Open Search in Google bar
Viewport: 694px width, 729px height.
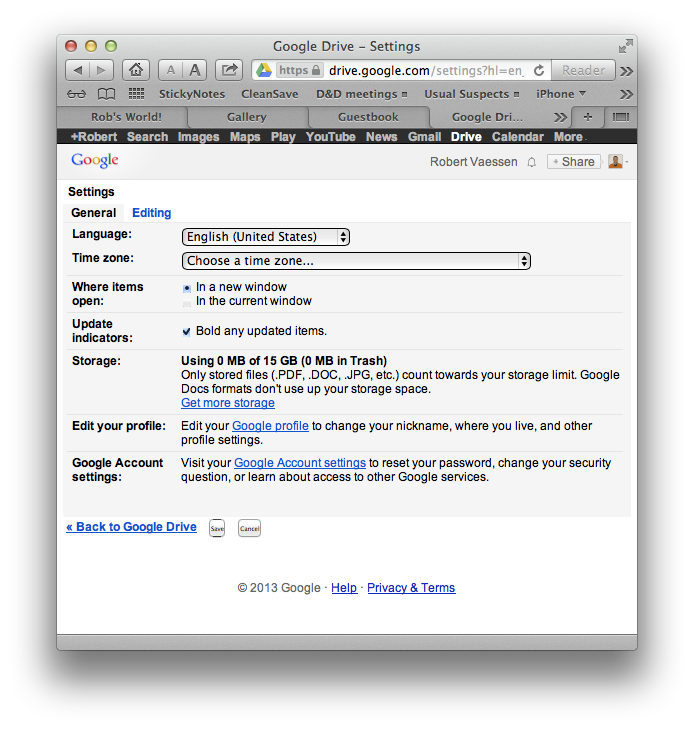147,137
